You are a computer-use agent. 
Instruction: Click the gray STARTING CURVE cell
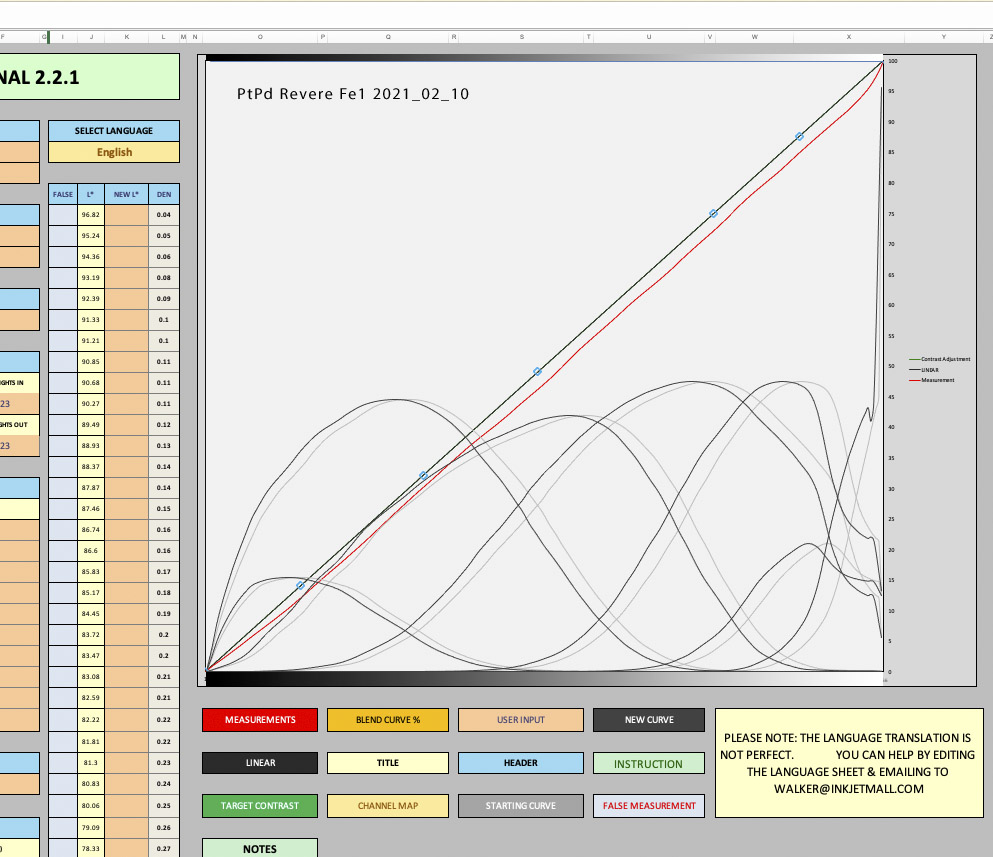[520, 806]
